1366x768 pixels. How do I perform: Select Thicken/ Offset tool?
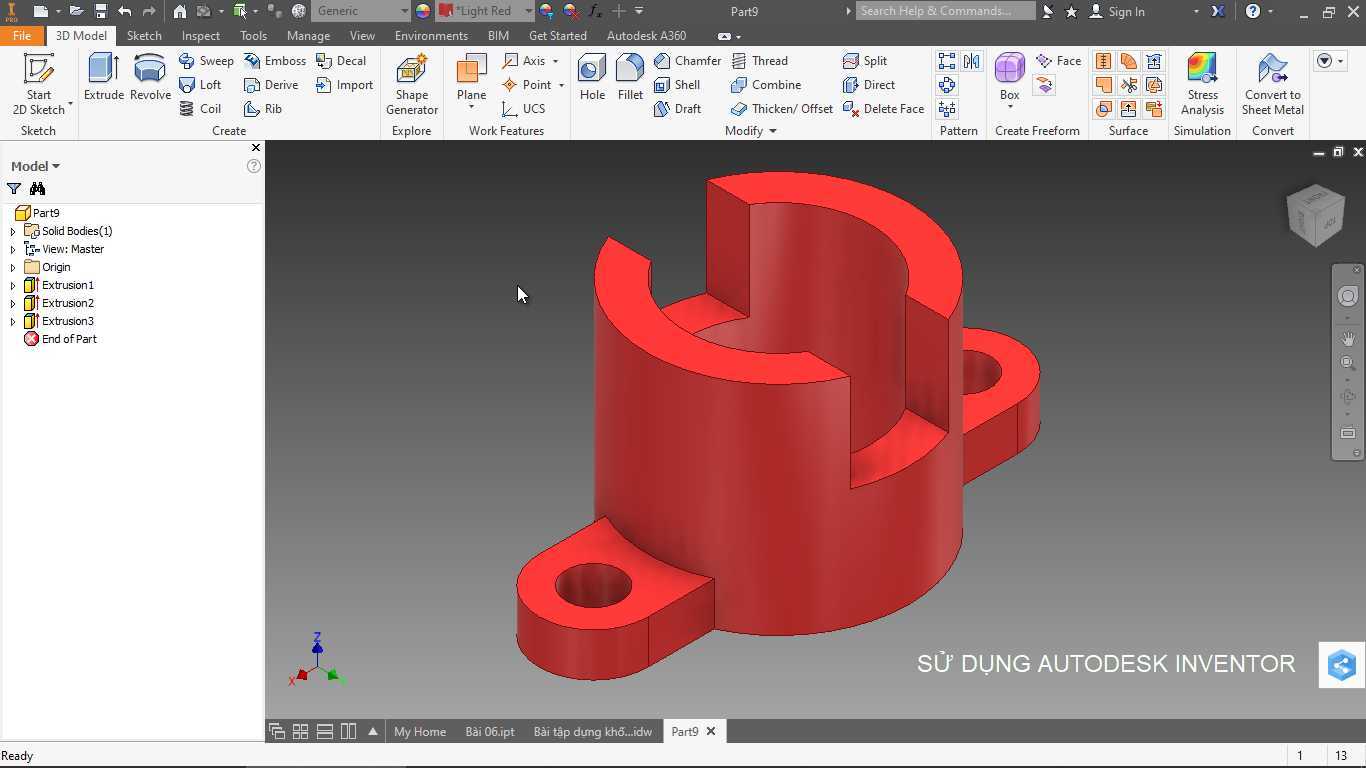(x=782, y=109)
